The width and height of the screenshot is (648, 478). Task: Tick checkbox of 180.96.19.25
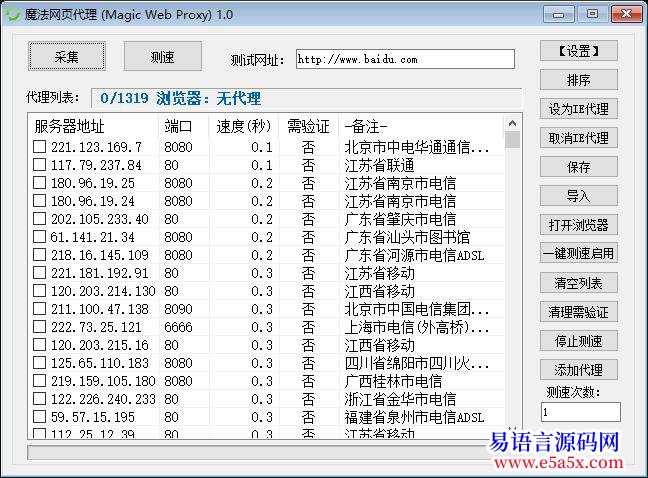tap(40, 183)
